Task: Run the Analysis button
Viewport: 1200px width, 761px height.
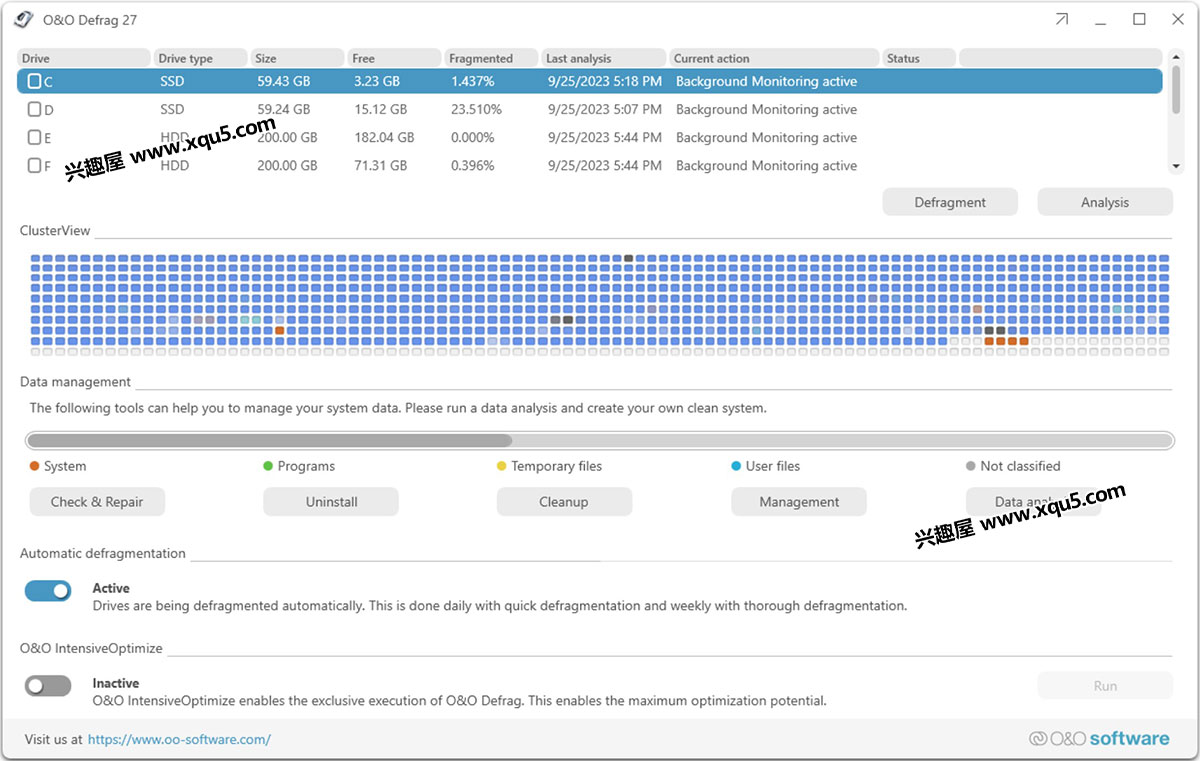Action: coord(1105,202)
